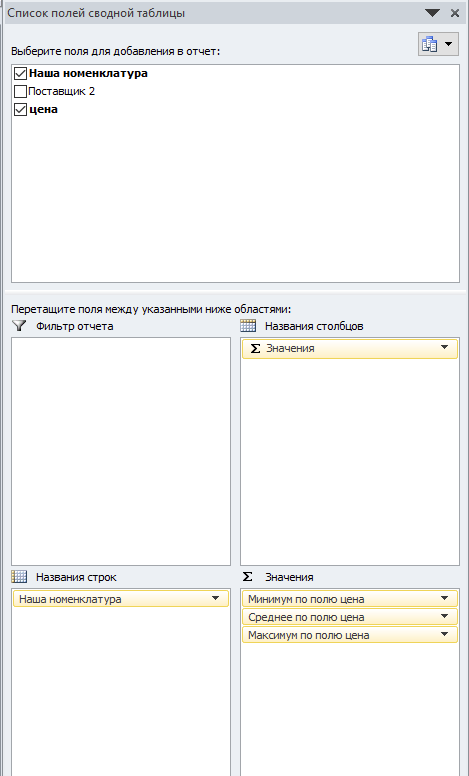
Task: Click the 'Значения' item in column labels area
Action: [x=350, y=348]
